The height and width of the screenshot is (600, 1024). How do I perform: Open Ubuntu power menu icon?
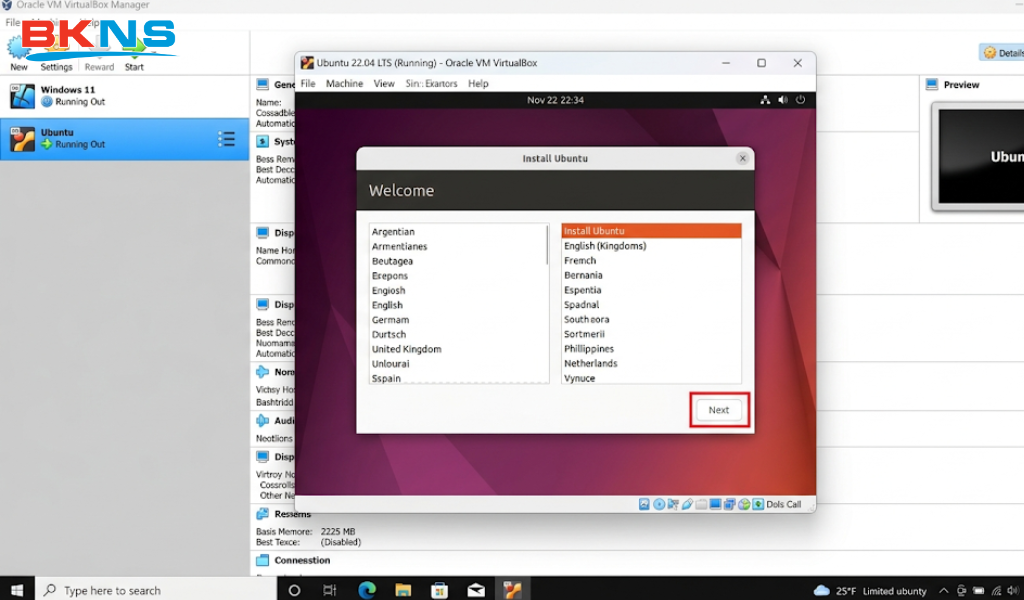[x=800, y=100]
